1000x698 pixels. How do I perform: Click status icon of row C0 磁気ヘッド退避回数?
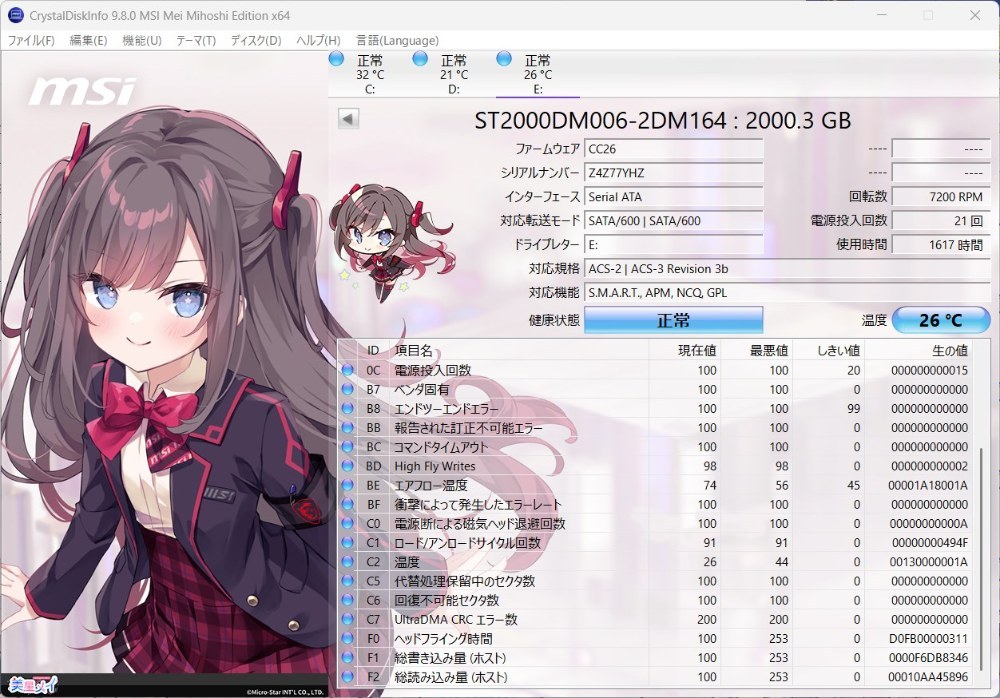click(348, 523)
